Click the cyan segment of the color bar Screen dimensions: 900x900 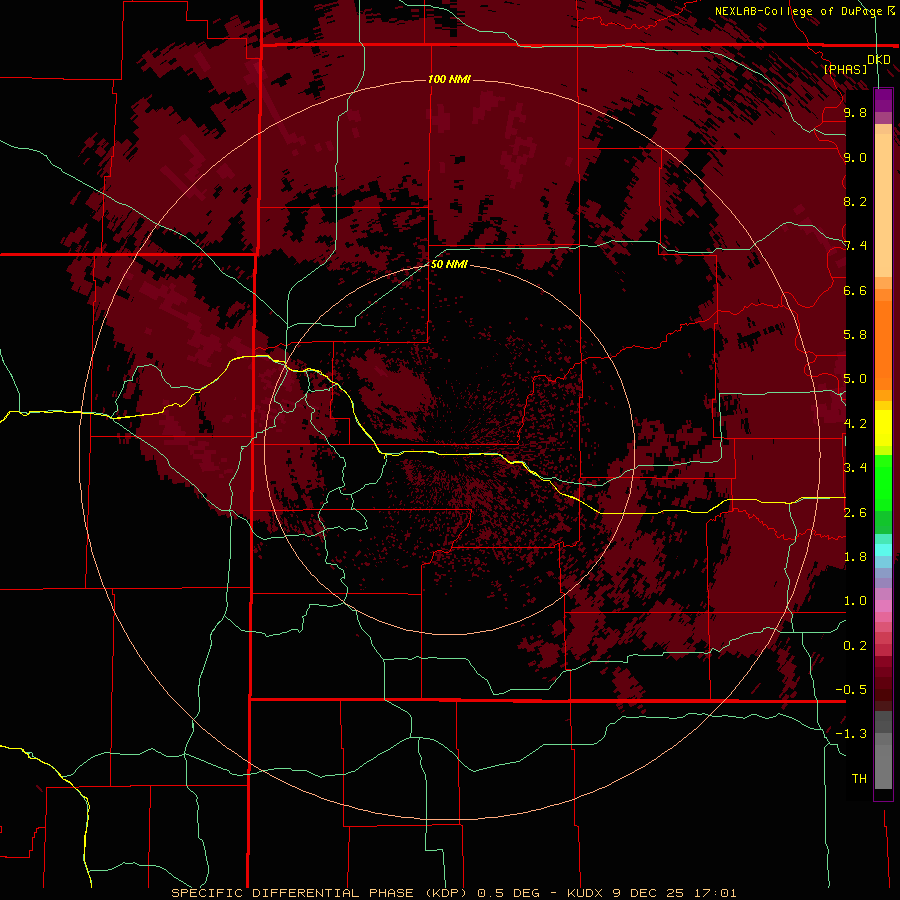[x=883, y=550]
